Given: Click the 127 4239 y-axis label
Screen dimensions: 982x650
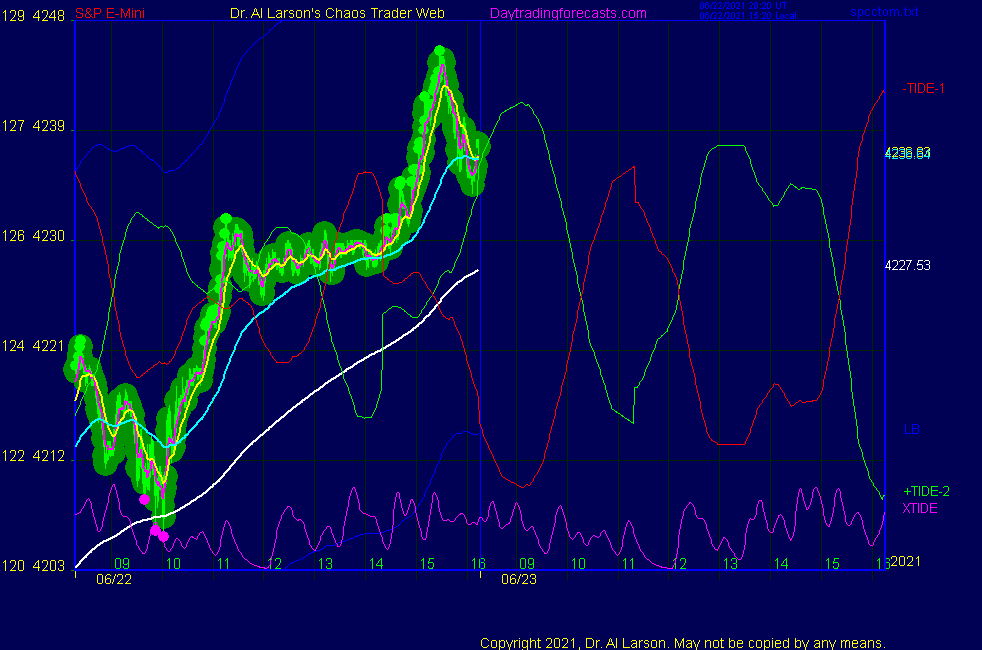Looking at the screenshot, I should tap(33, 126).
